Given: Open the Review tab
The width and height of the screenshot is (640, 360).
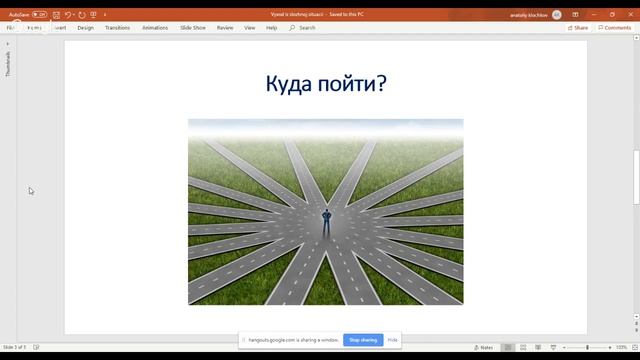Looking at the screenshot, I should [x=225, y=28].
